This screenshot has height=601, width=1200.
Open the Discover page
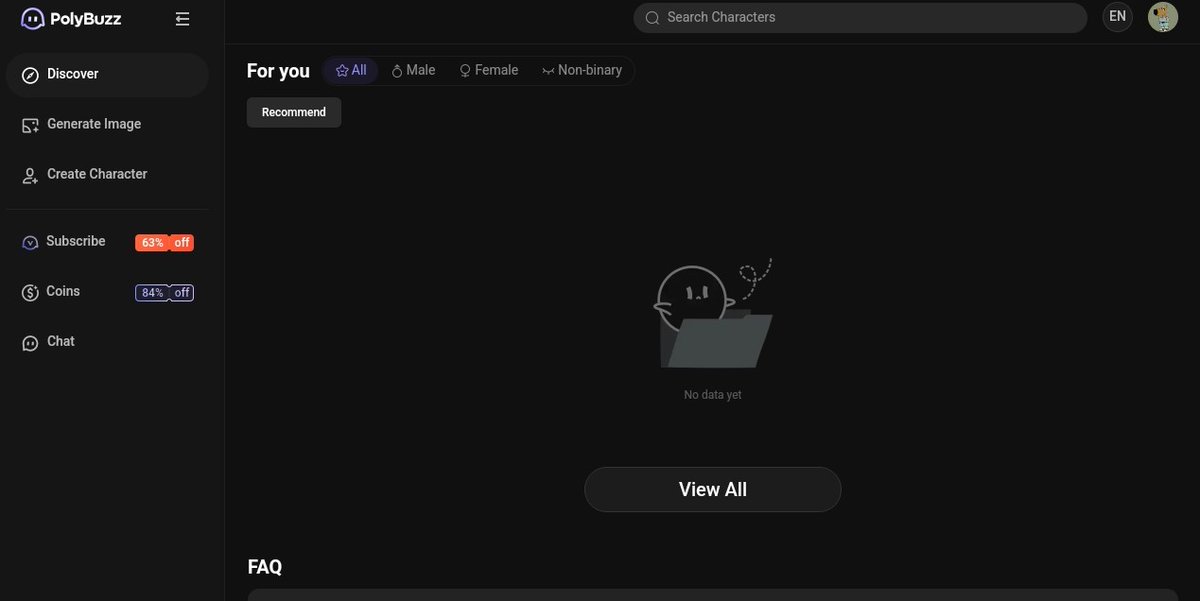107,74
